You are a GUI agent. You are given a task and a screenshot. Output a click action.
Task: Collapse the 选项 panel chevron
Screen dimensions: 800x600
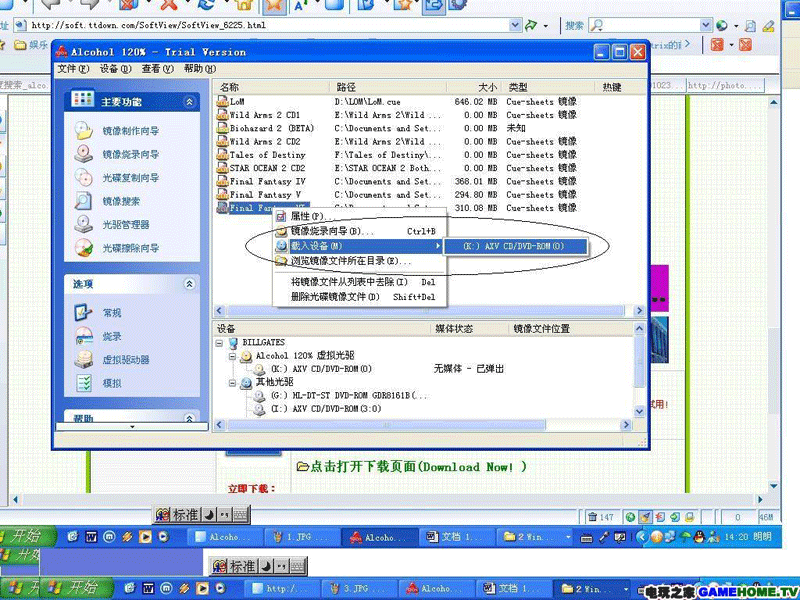click(189, 284)
